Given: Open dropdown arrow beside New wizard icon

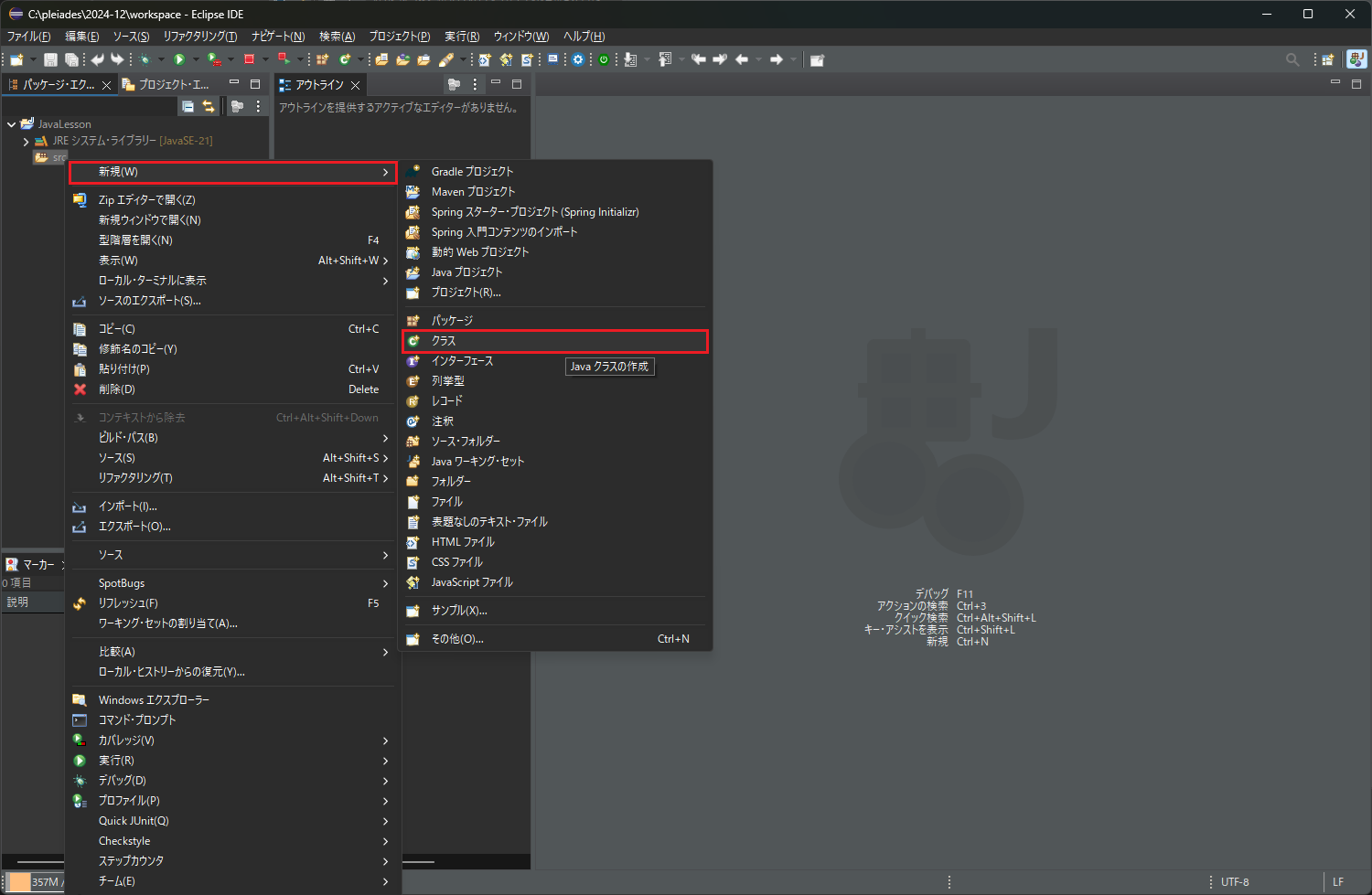Looking at the screenshot, I should point(33,59).
